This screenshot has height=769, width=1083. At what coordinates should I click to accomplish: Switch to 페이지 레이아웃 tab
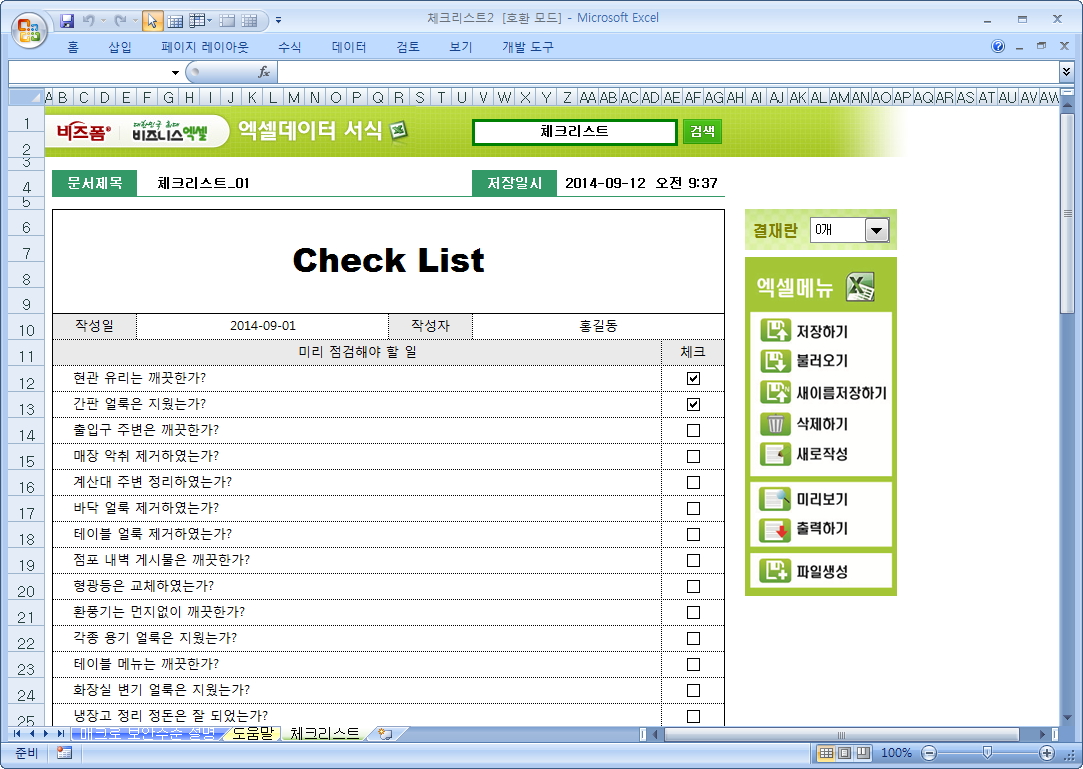204,47
